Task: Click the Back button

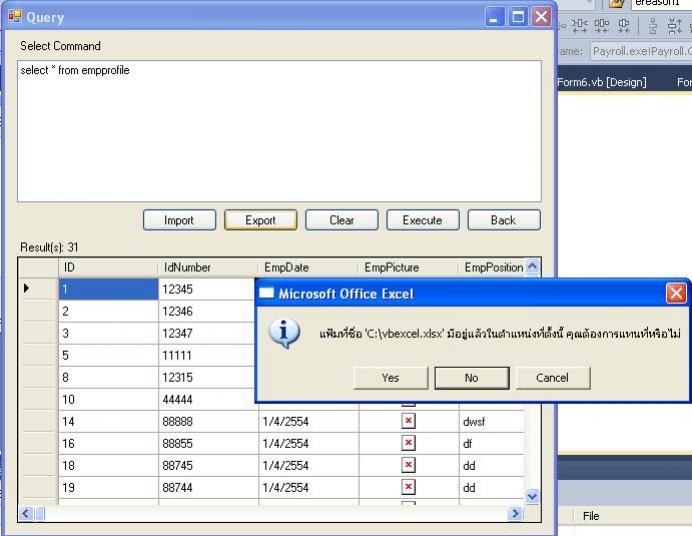Action: tap(503, 220)
